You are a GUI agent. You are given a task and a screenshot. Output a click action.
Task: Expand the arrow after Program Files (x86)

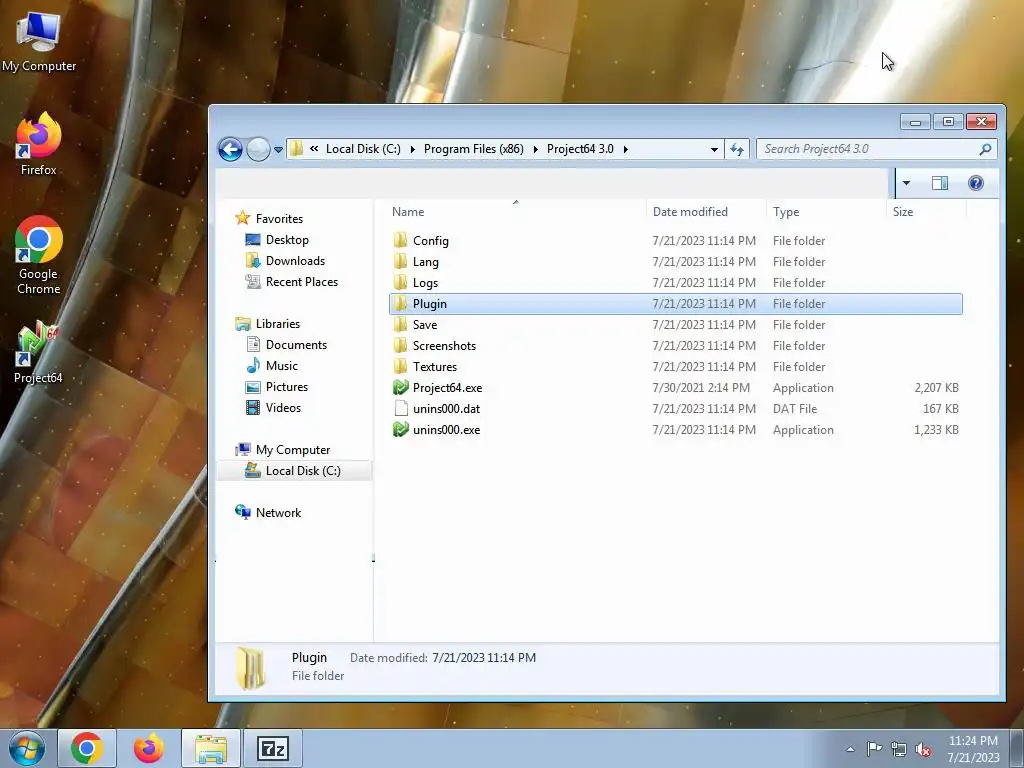pos(535,150)
